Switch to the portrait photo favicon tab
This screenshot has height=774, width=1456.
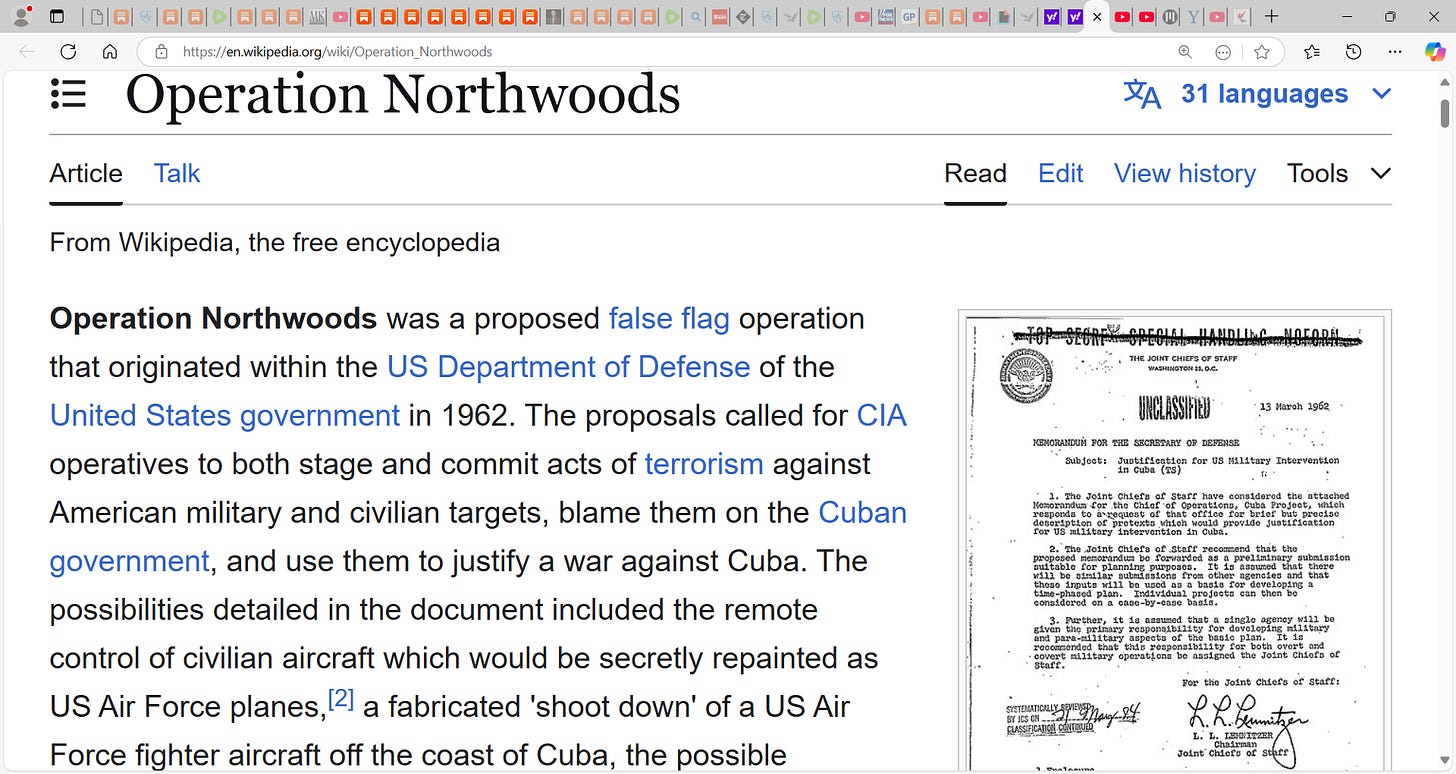[553, 17]
